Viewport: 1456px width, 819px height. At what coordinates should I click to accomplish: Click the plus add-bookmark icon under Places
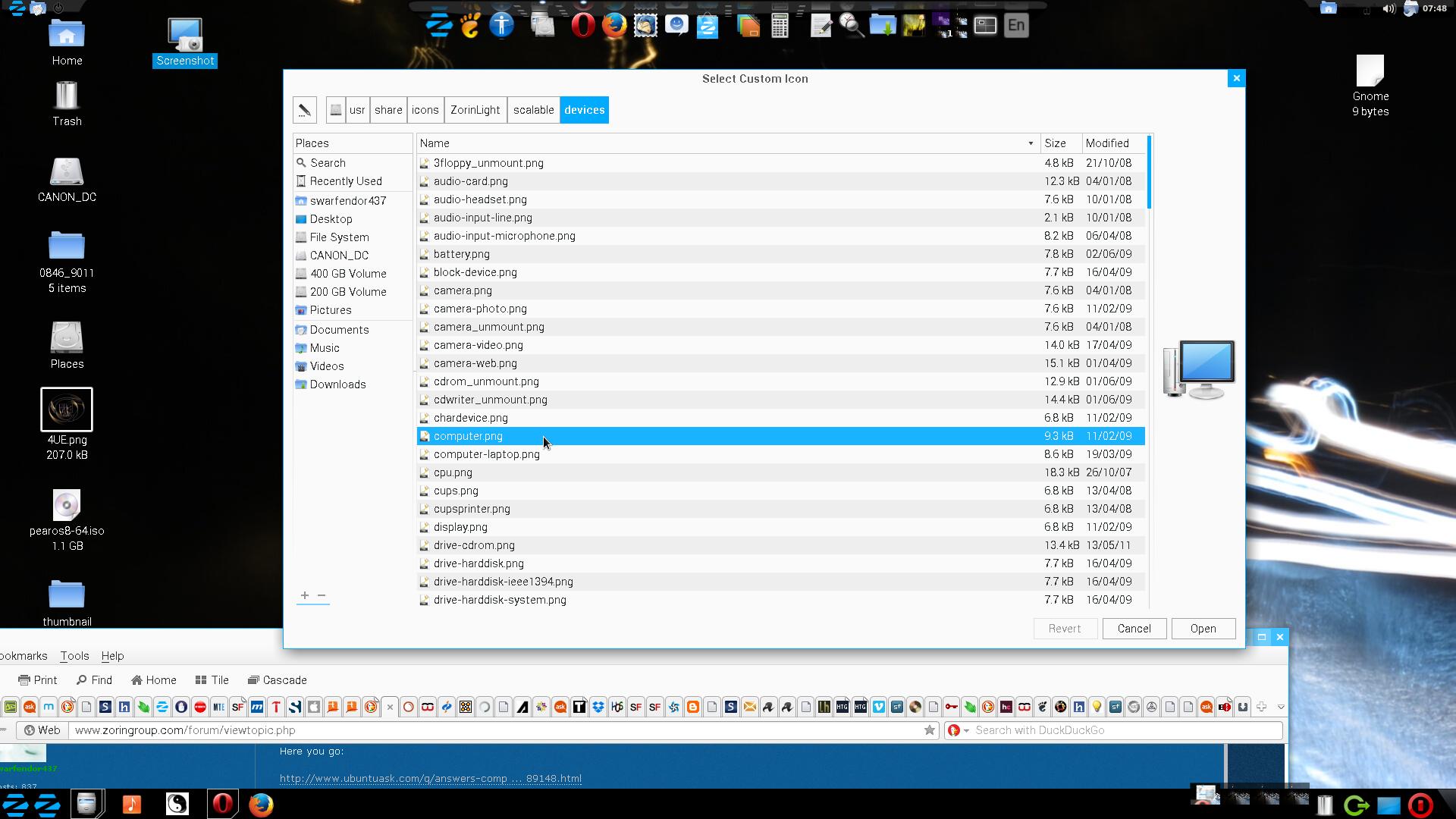304,596
